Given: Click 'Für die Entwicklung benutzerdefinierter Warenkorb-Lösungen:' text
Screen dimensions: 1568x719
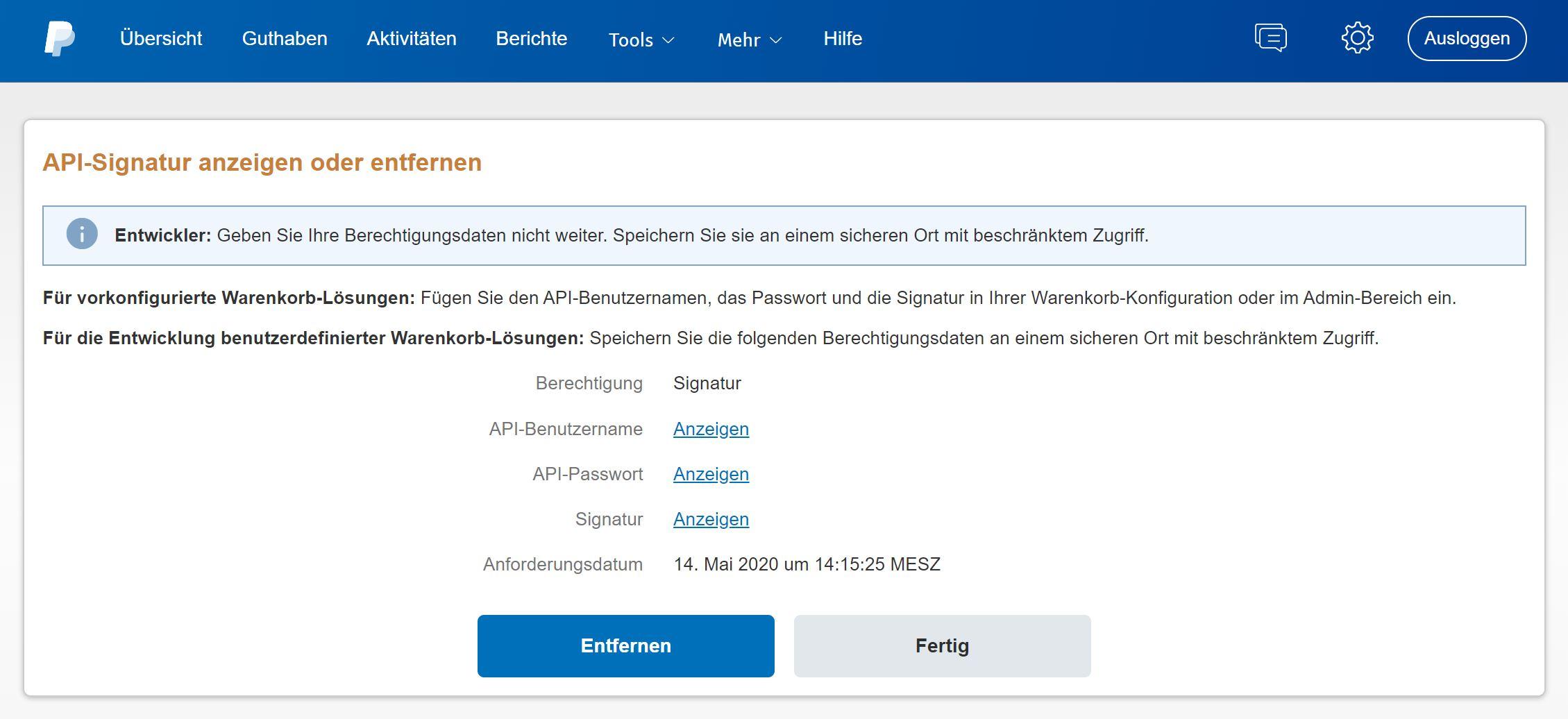Looking at the screenshot, I should 314,338.
